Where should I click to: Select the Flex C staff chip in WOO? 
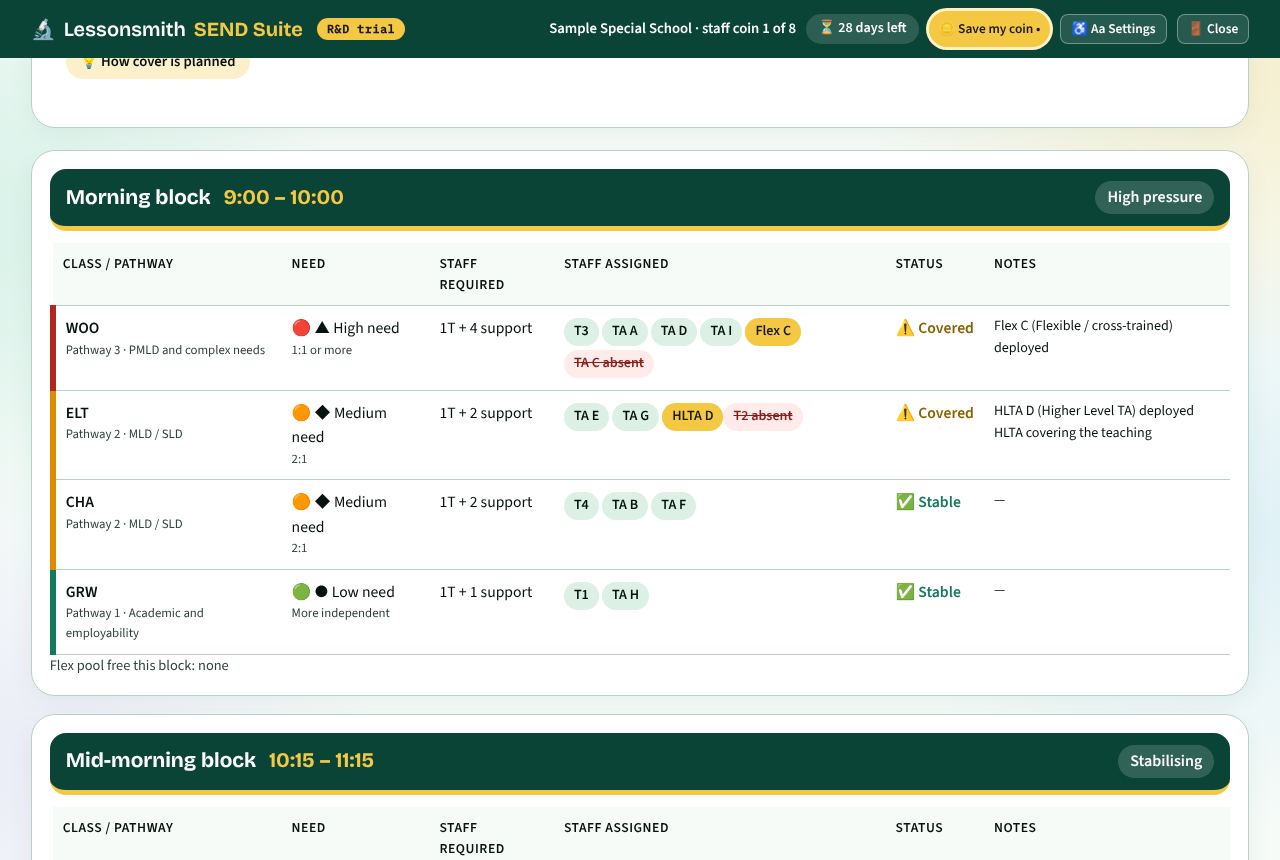click(773, 331)
